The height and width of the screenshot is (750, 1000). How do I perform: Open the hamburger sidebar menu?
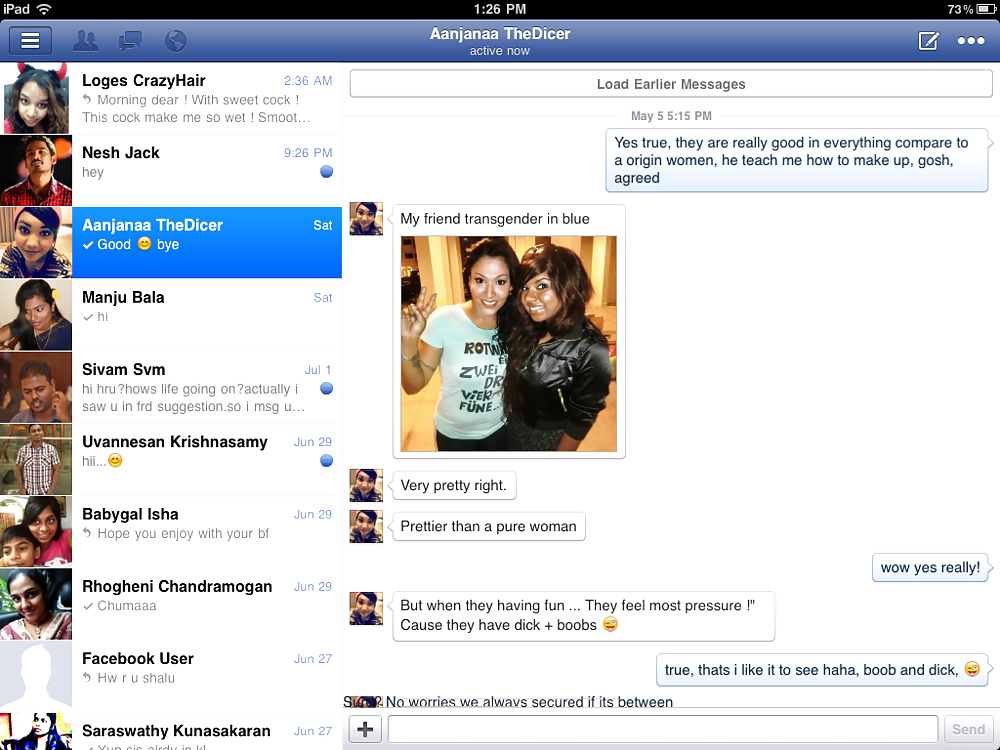point(30,41)
